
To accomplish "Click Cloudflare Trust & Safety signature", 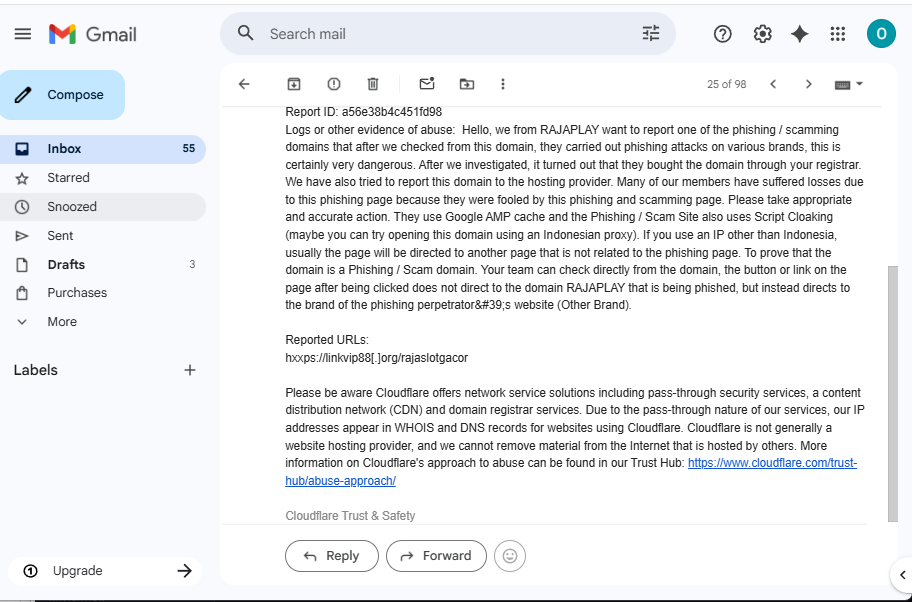I will point(350,515).
